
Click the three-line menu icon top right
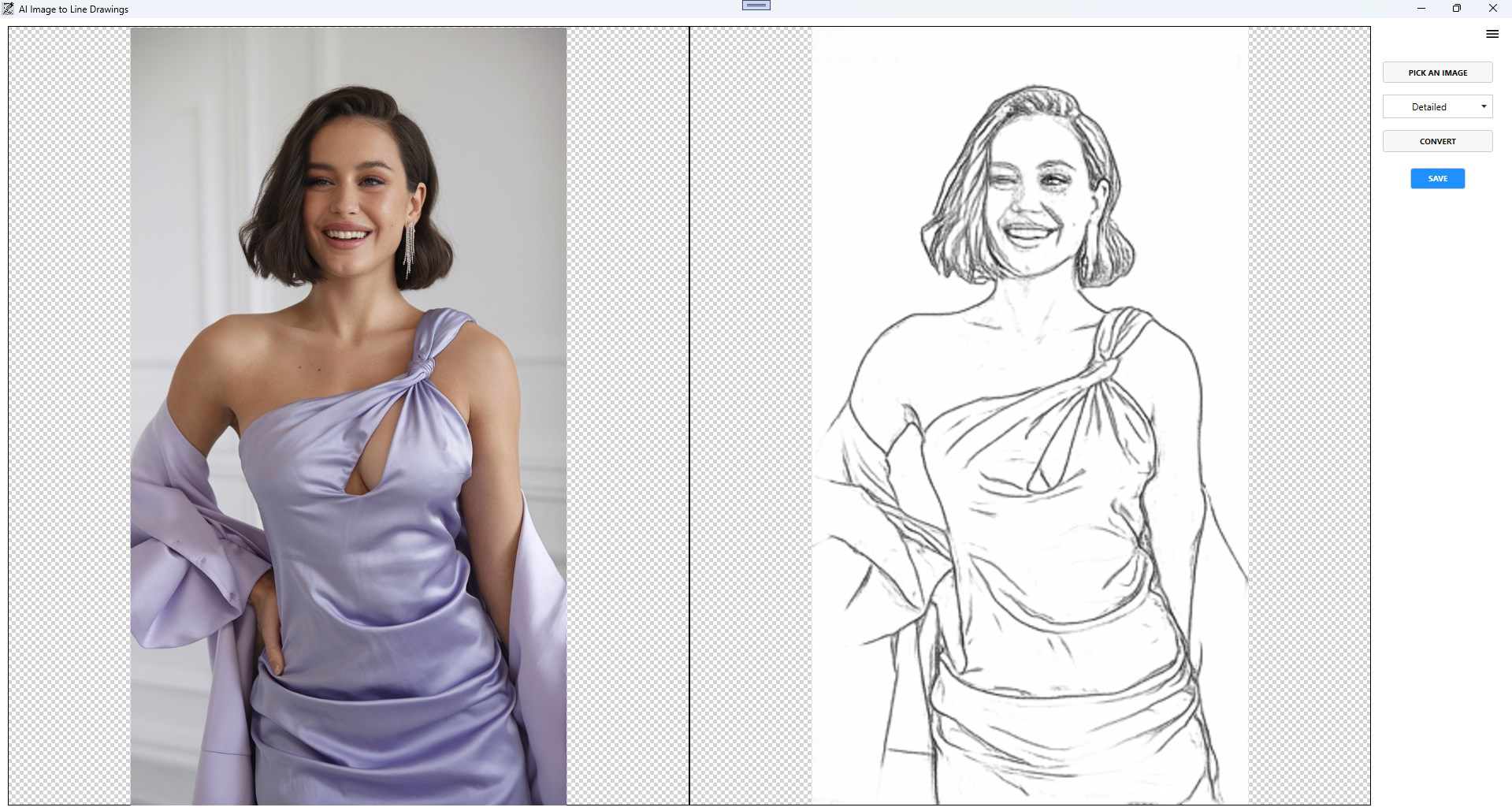[1492, 34]
